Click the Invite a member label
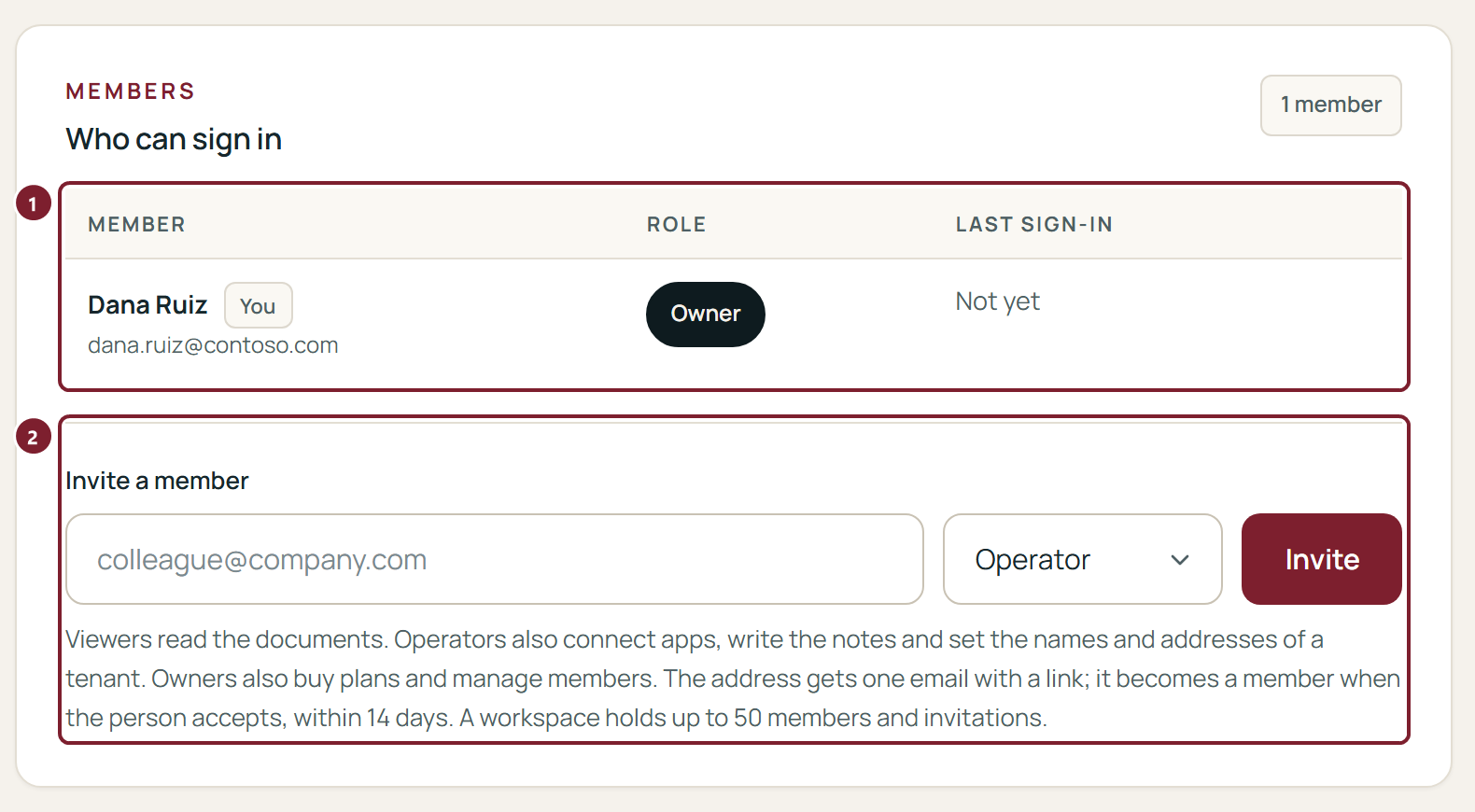This screenshot has height=812, width=1475. (157, 481)
